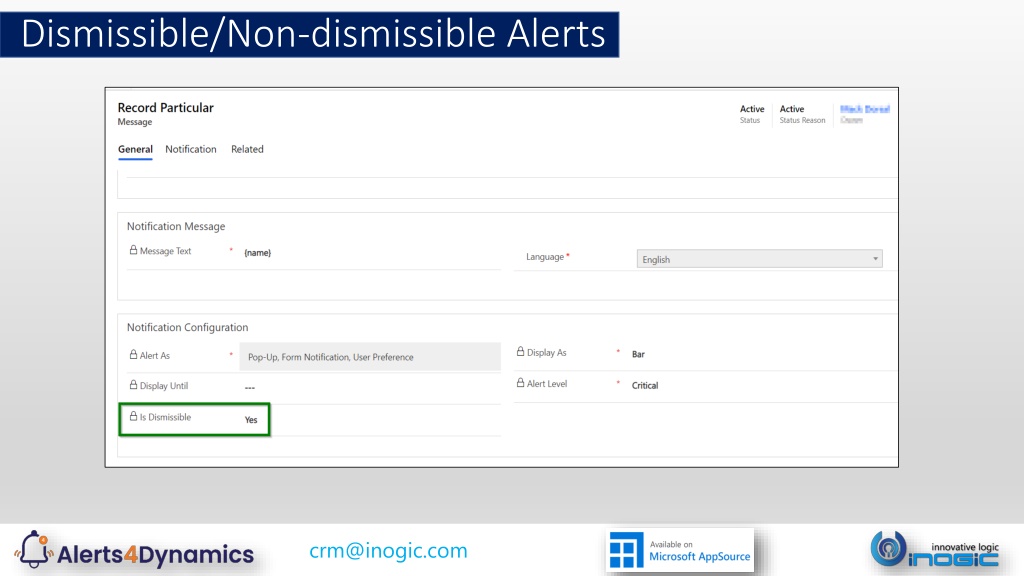
Task: Click the Alert Level value Critical
Action: click(x=645, y=385)
